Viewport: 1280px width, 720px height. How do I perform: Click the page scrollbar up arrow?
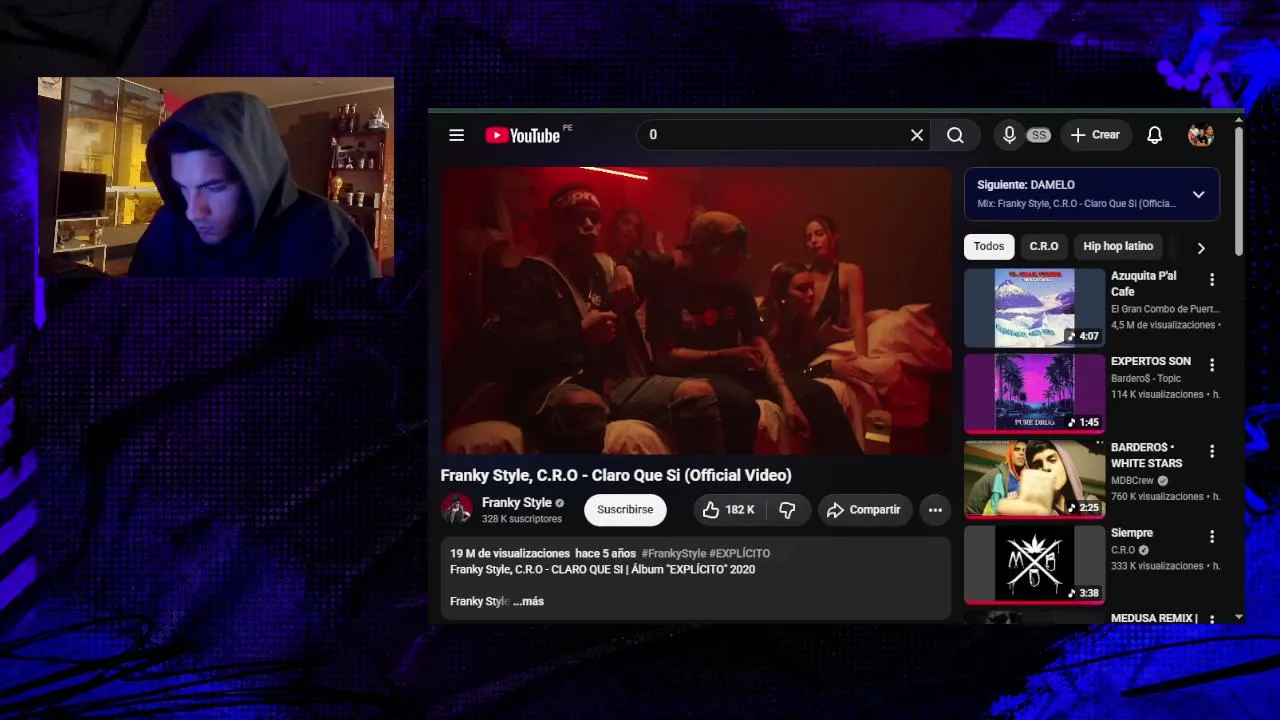(x=1238, y=121)
